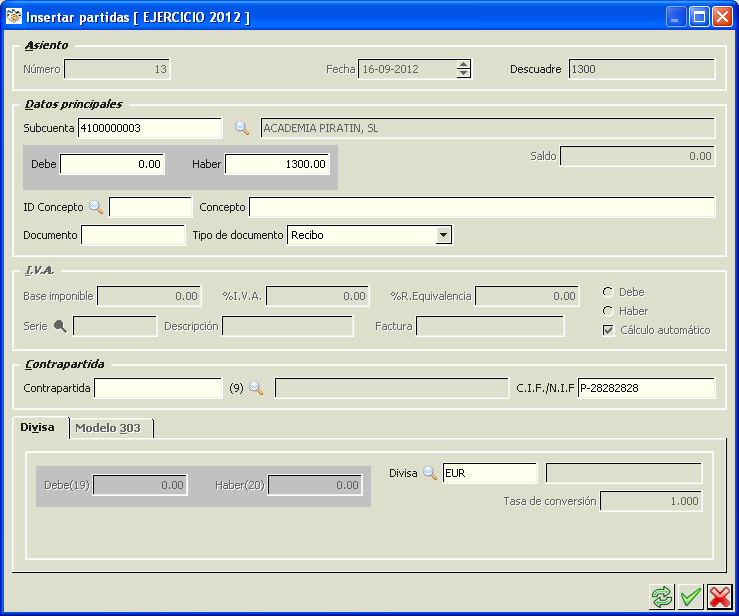
Task: Click the Tasa de conversión field
Action: coord(651,501)
